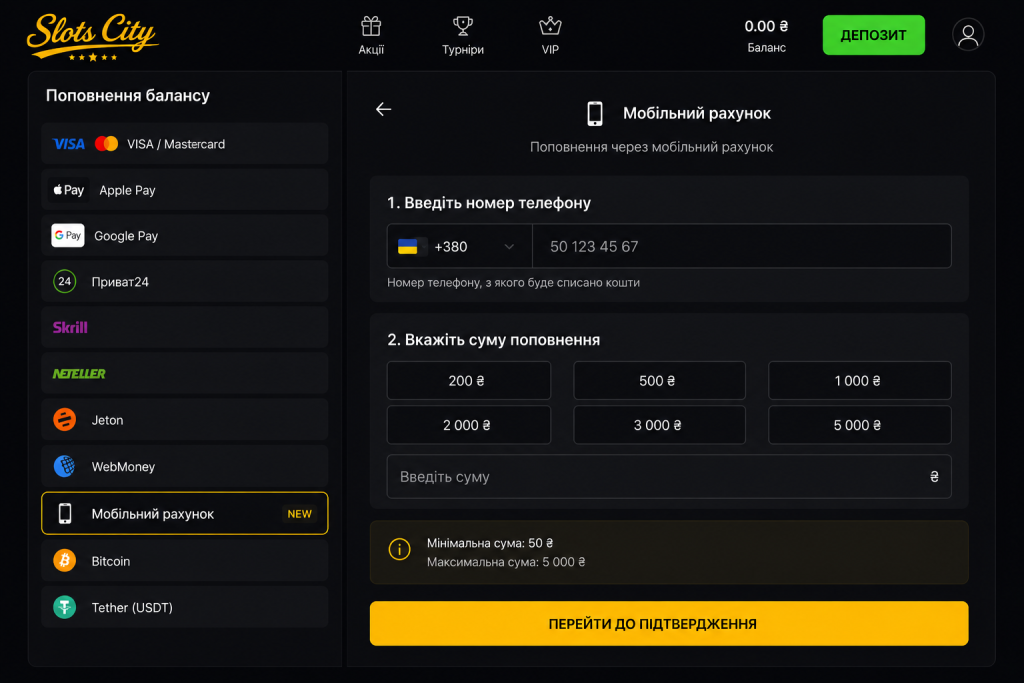This screenshot has width=1024, height=683.
Task: Select Tether (USDT) payment method
Action: click(185, 607)
